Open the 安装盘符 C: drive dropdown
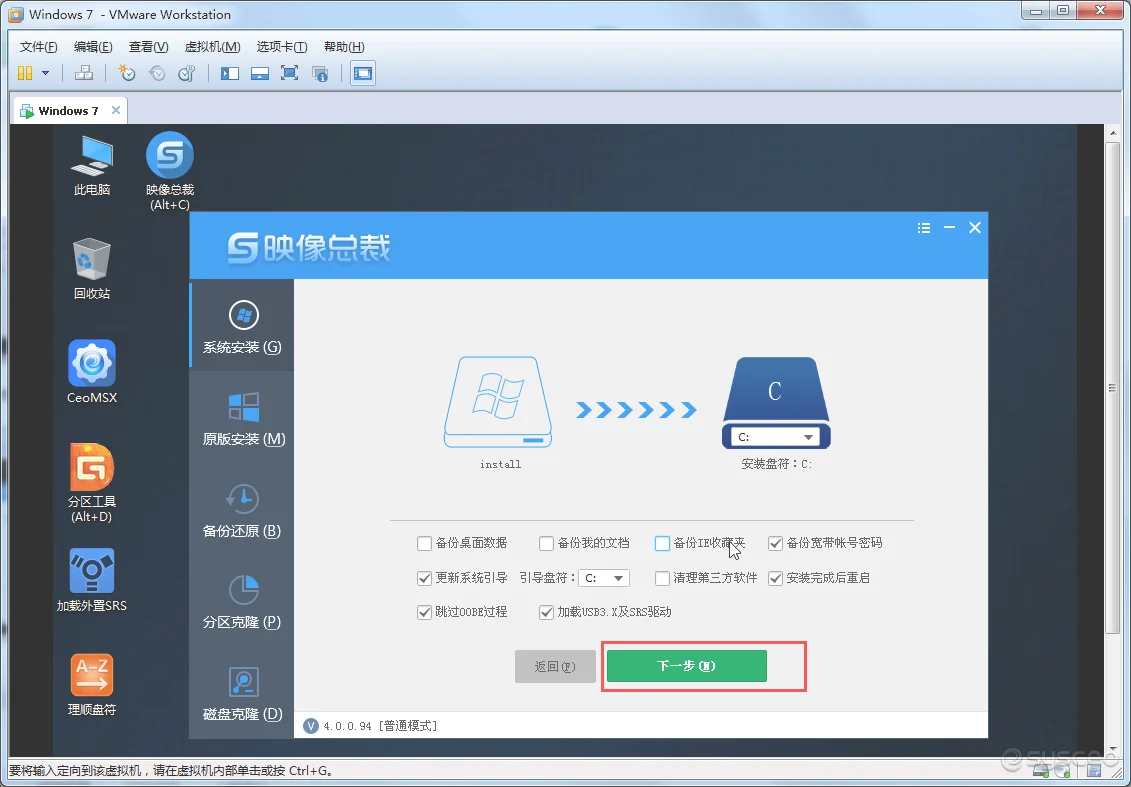Screen dimensions: 1131x787 (775, 437)
